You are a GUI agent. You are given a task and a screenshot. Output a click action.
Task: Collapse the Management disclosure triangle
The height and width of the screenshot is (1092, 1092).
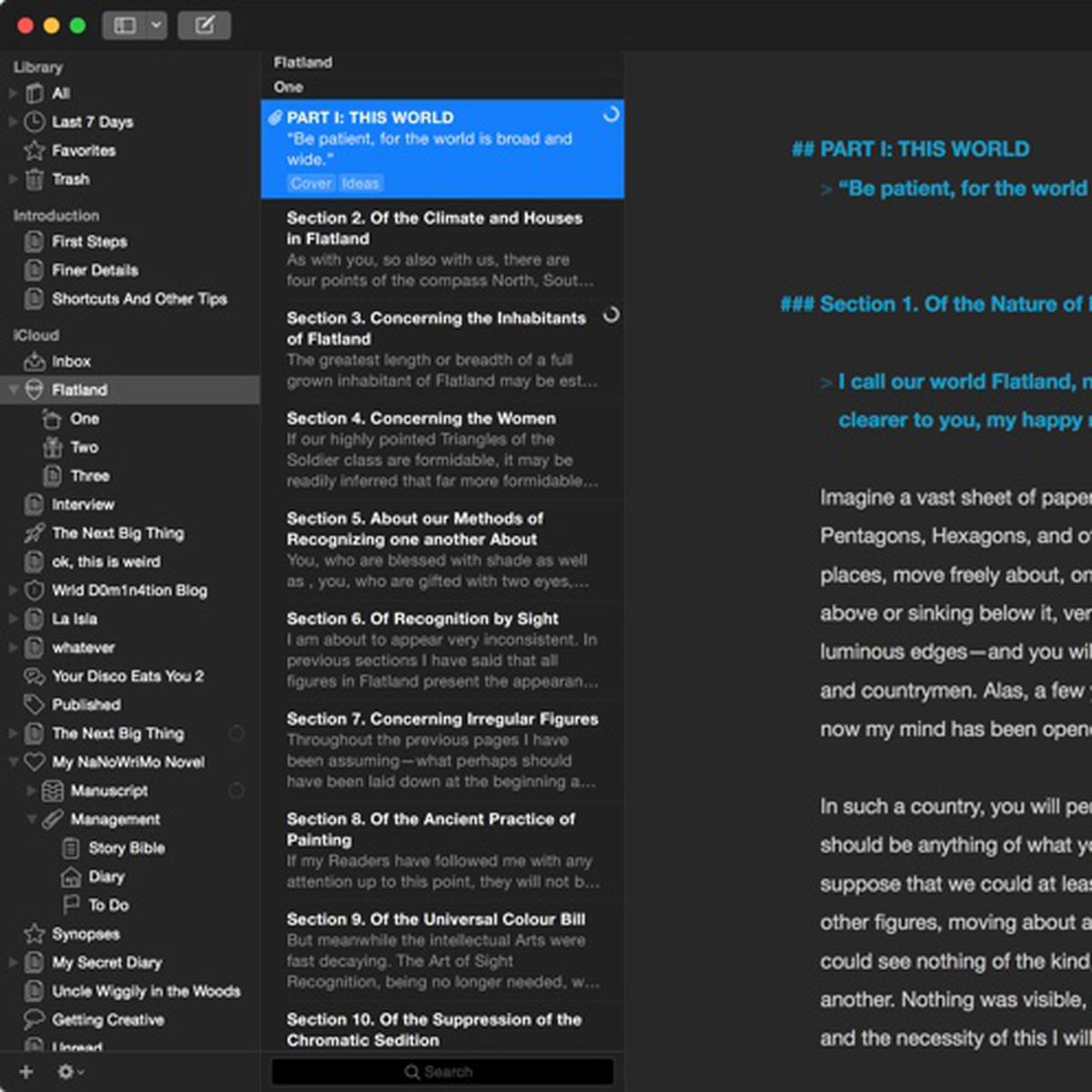point(31,819)
